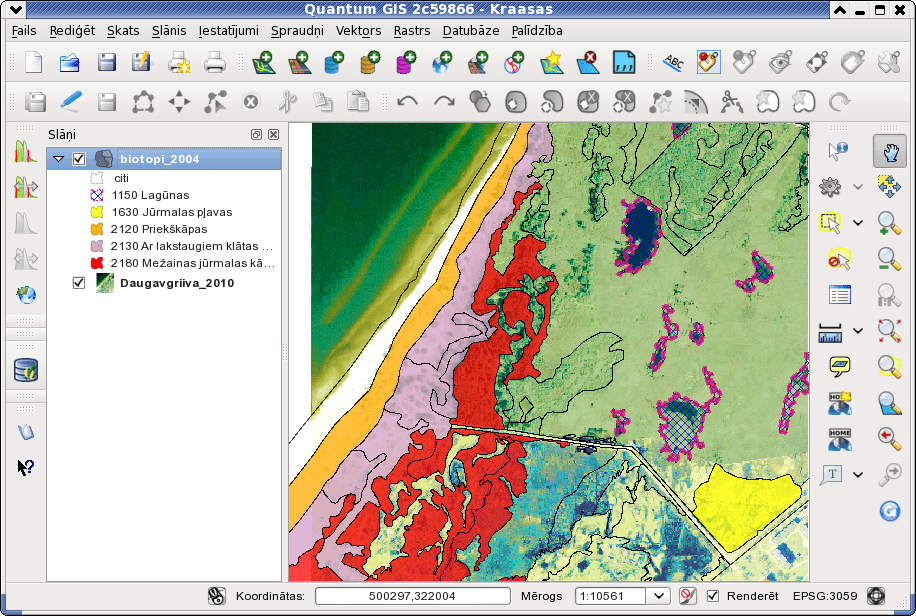Toggle Daugavgriiva_2010 layer visibility checkbox
Viewport: 916px width, 616px height.
point(79,283)
